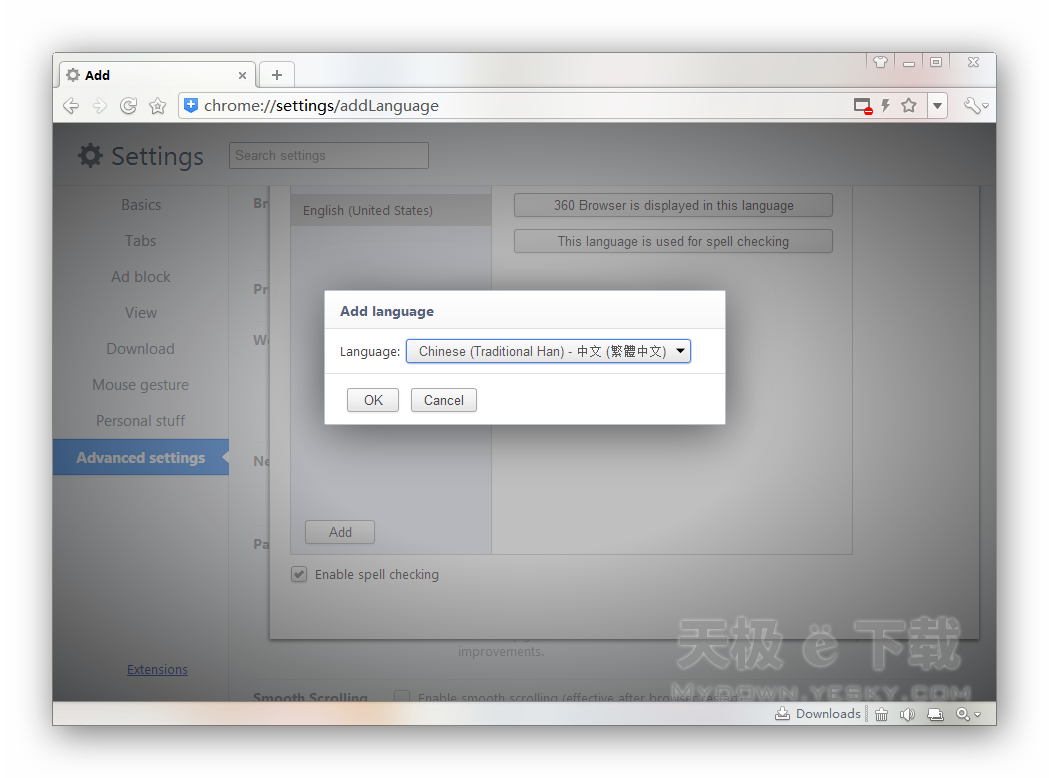
Task: Click the lightning bolt icon in address bar
Action: click(885, 106)
